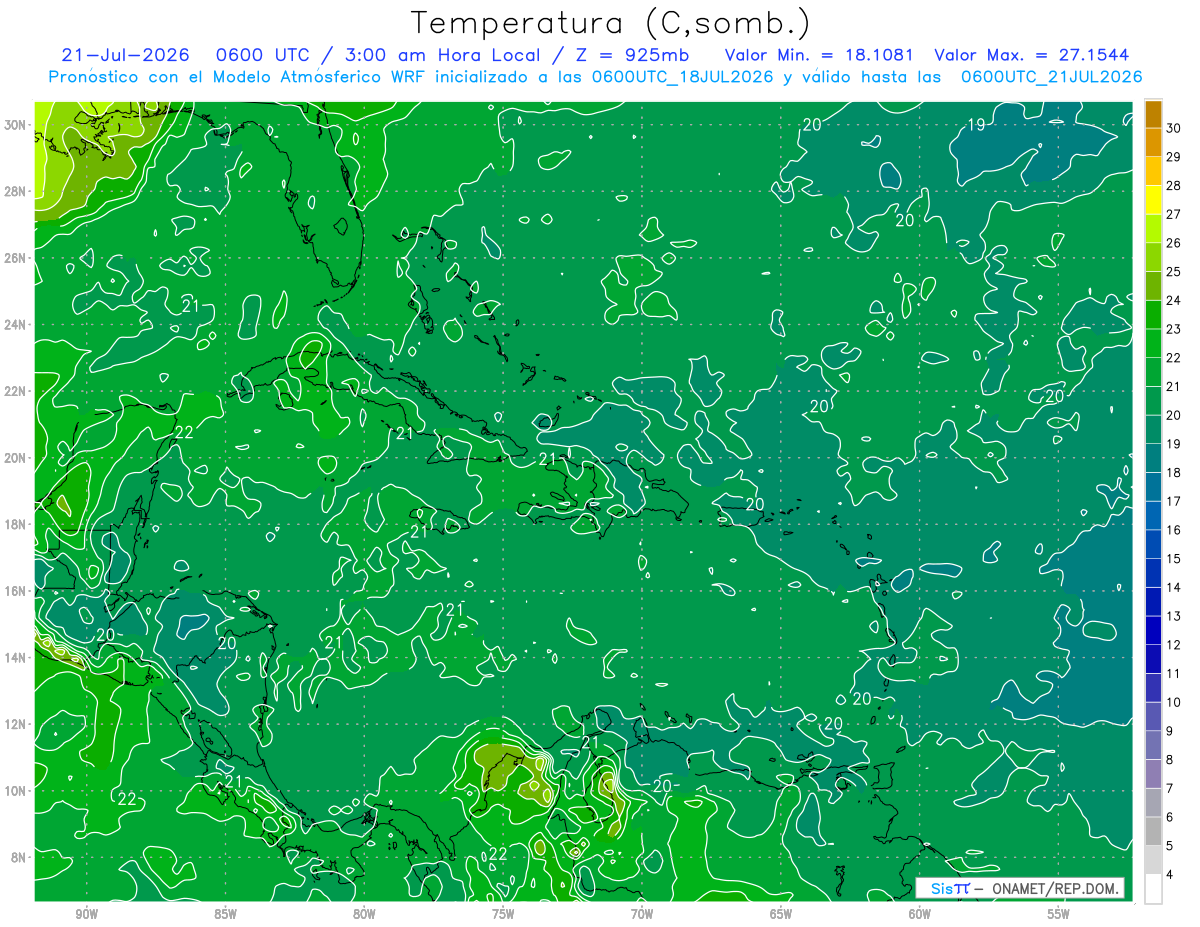Screen dimensions: 1200x927
Task: Select the '0600UTC_21JUL2026' valid-until time text
Action: pos(1052,76)
